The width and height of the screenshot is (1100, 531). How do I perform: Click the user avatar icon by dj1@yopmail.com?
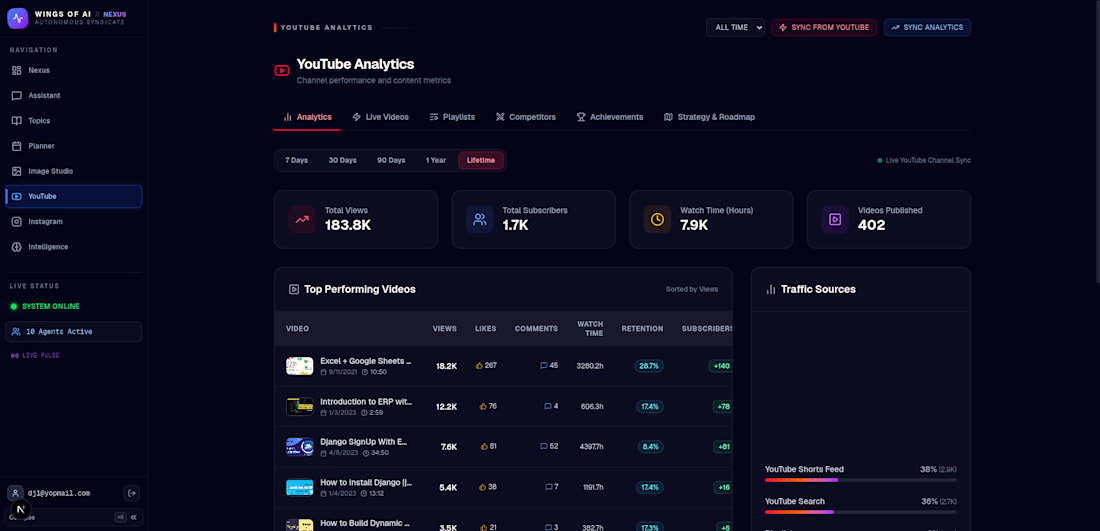pyautogui.click(x=15, y=493)
